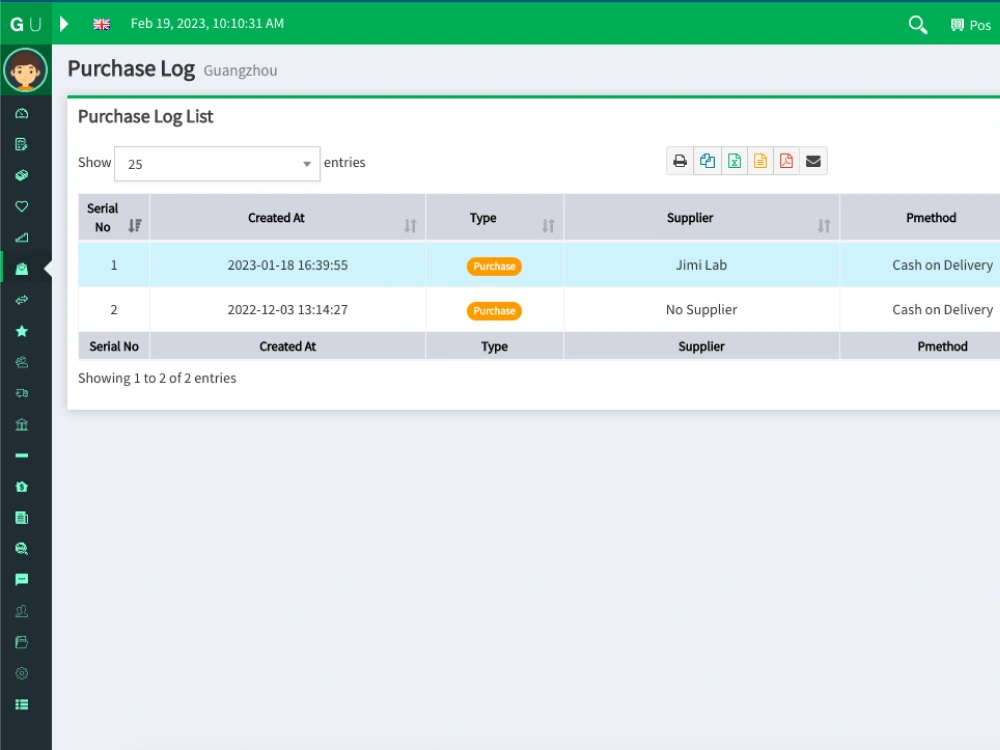Open the chat icon in the sidebar

(21, 579)
